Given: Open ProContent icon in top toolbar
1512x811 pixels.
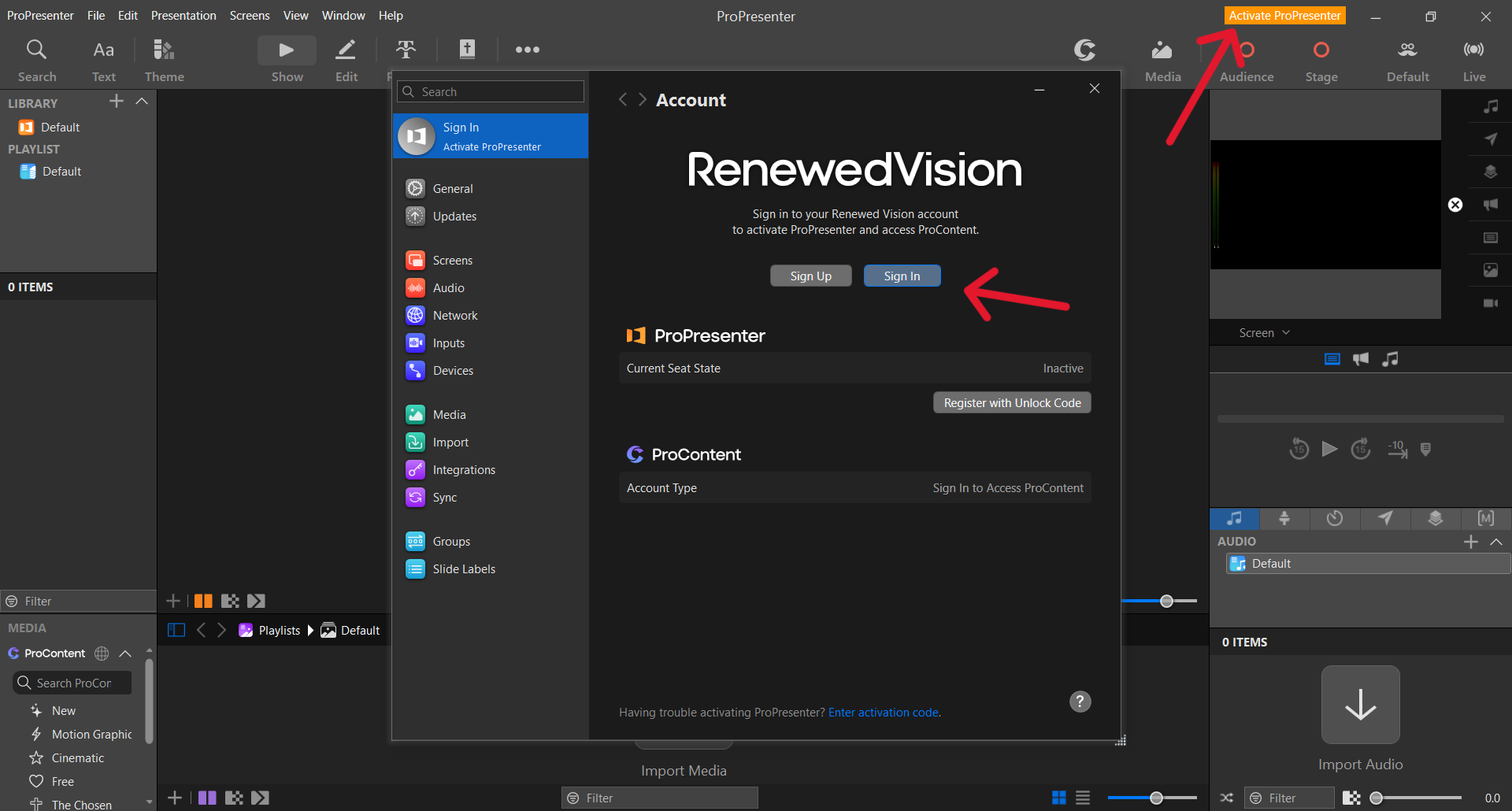Looking at the screenshot, I should click(1085, 50).
